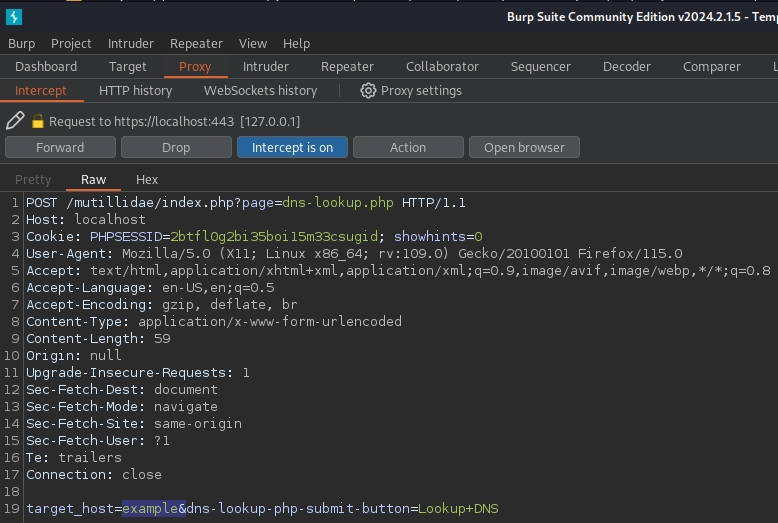Viewport: 778px width, 523px height.
Task: Open the Help menu
Action: pyautogui.click(x=296, y=43)
